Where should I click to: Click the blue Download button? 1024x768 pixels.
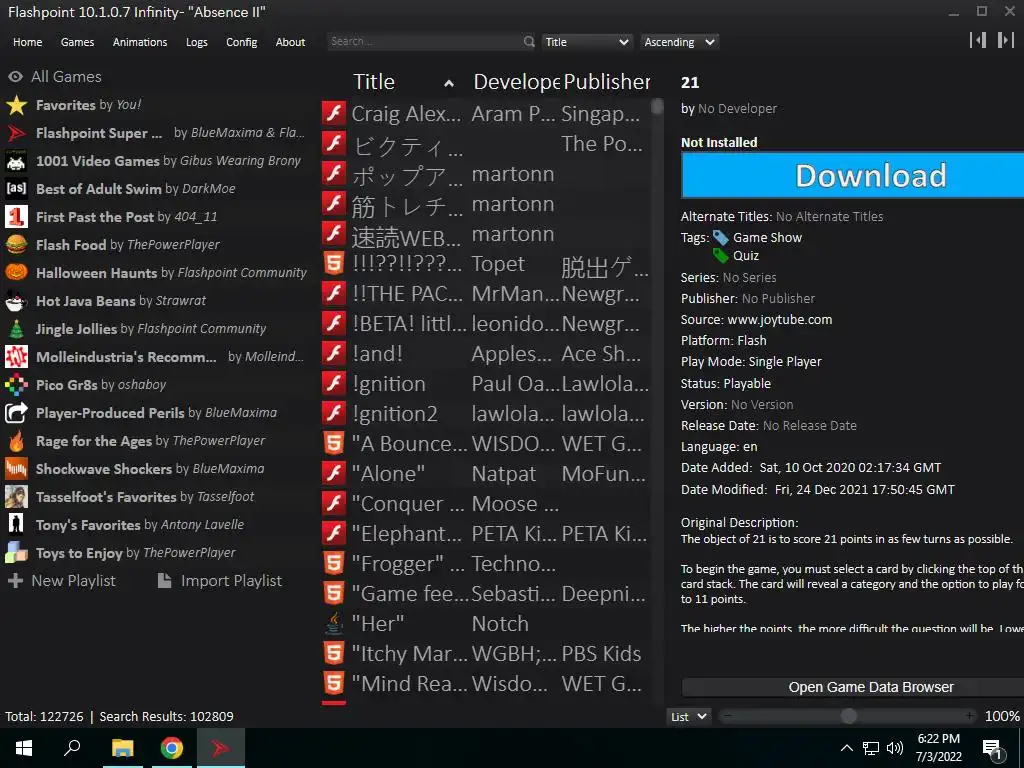pyautogui.click(x=852, y=176)
